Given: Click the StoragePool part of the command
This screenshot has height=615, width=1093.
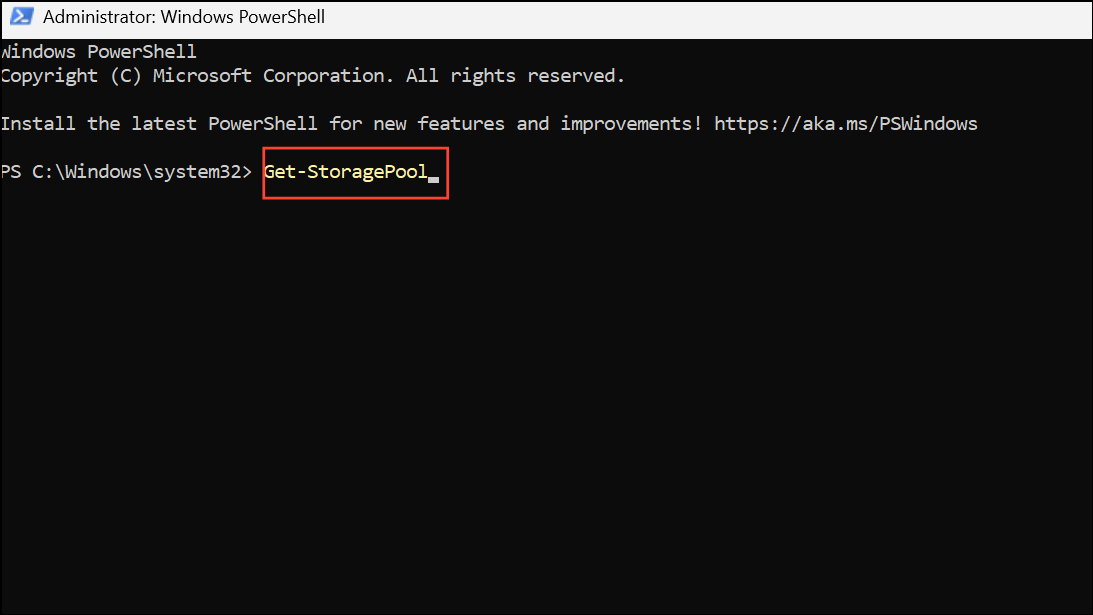Looking at the screenshot, I should click(367, 172).
